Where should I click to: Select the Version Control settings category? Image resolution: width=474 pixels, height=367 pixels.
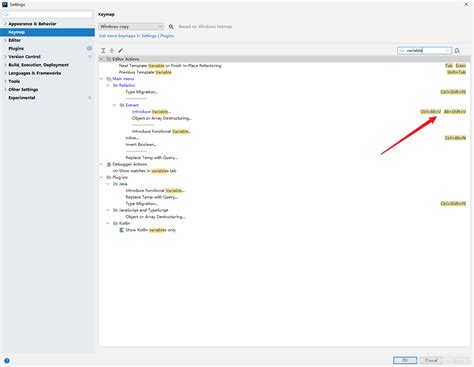click(24, 57)
